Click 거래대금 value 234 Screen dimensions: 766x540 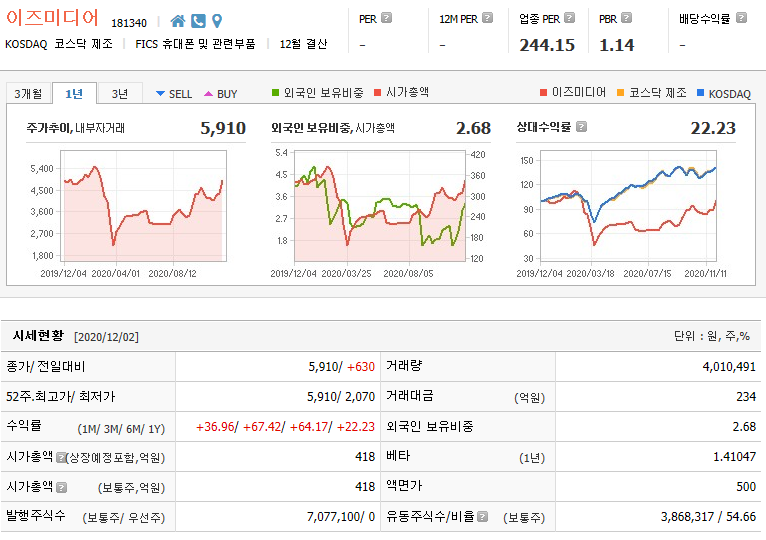tap(746, 397)
